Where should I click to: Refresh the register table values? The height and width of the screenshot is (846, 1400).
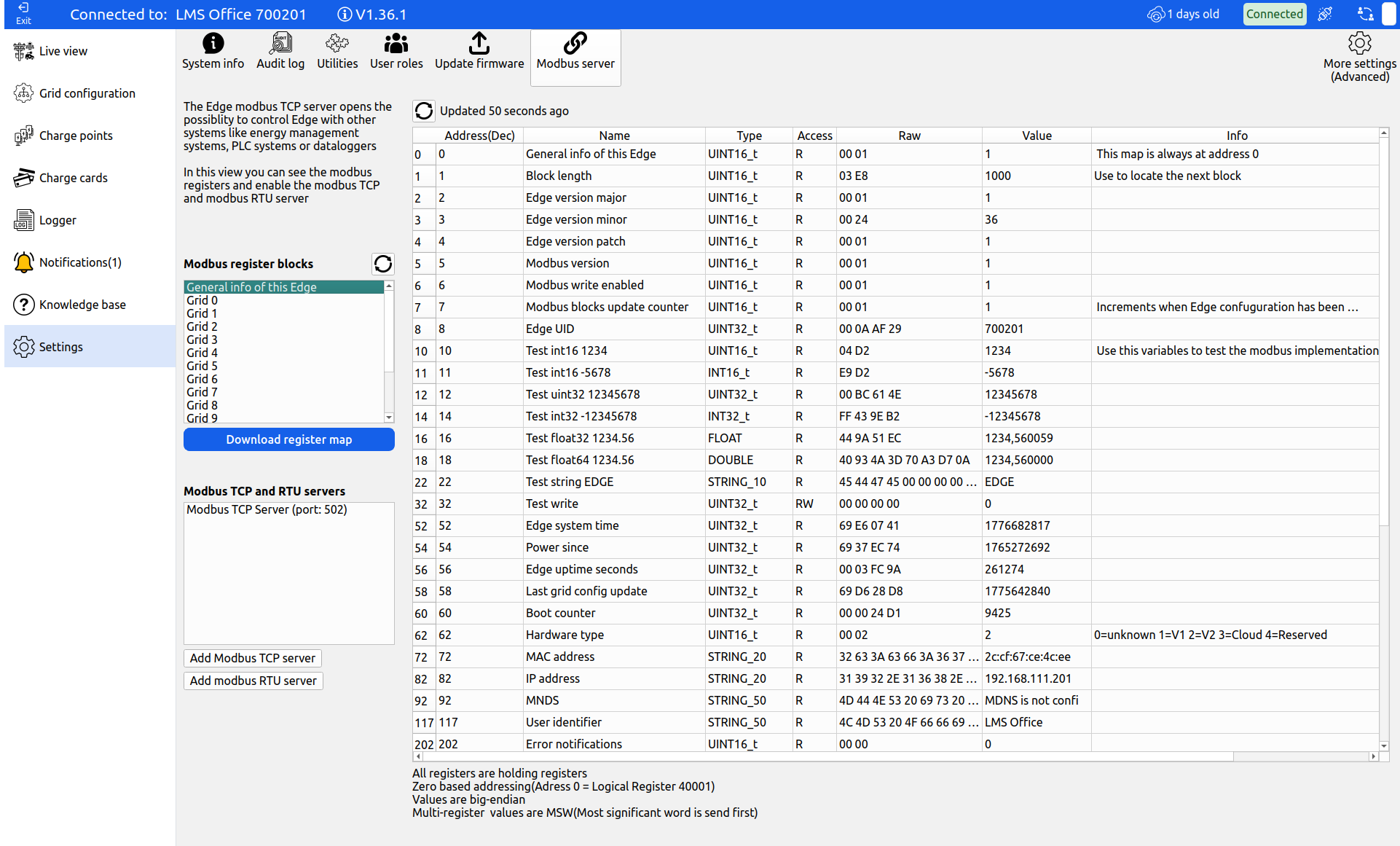click(424, 111)
